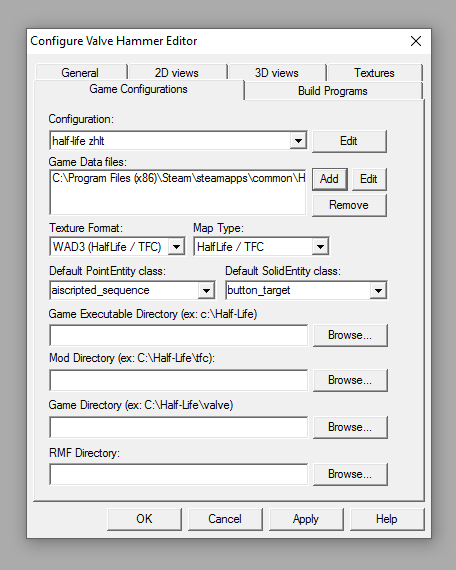The height and width of the screenshot is (570, 456).
Task: Click the OK button
Action: (144, 519)
